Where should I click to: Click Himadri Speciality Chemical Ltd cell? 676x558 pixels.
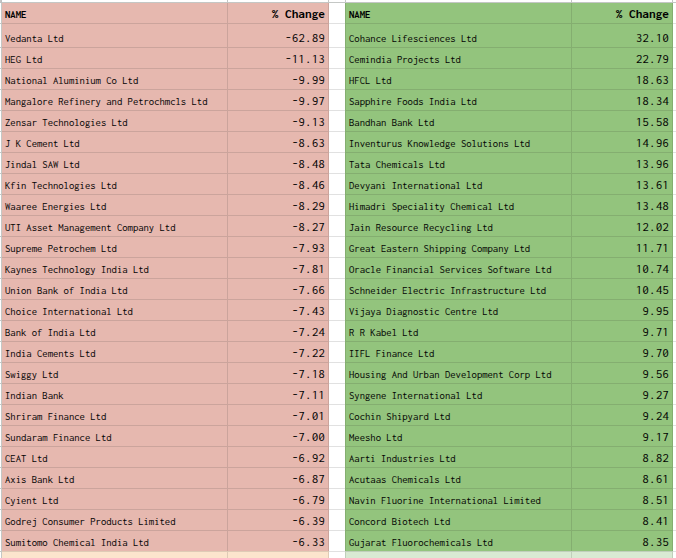[458, 206]
